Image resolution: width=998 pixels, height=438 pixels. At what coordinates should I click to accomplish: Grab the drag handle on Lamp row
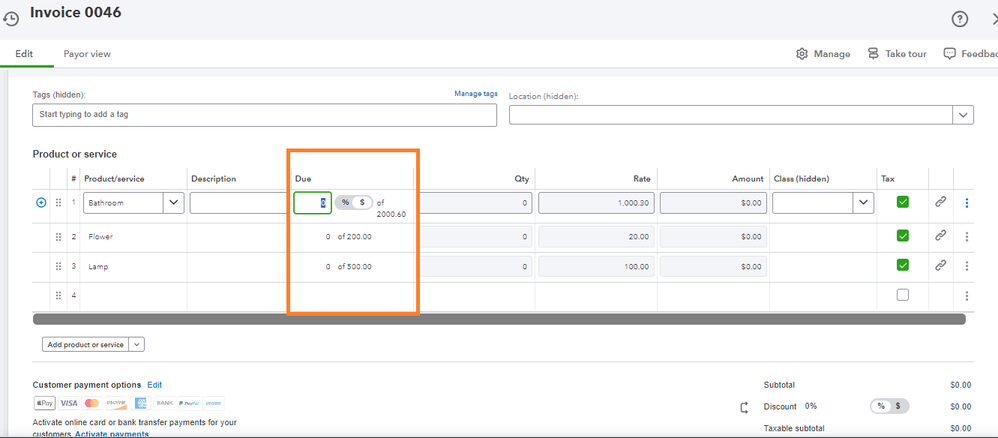click(x=58, y=266)
